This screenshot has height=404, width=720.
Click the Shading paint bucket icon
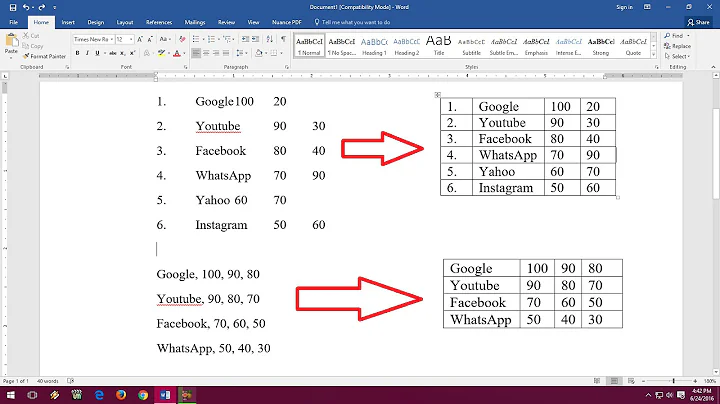[259, 53]
